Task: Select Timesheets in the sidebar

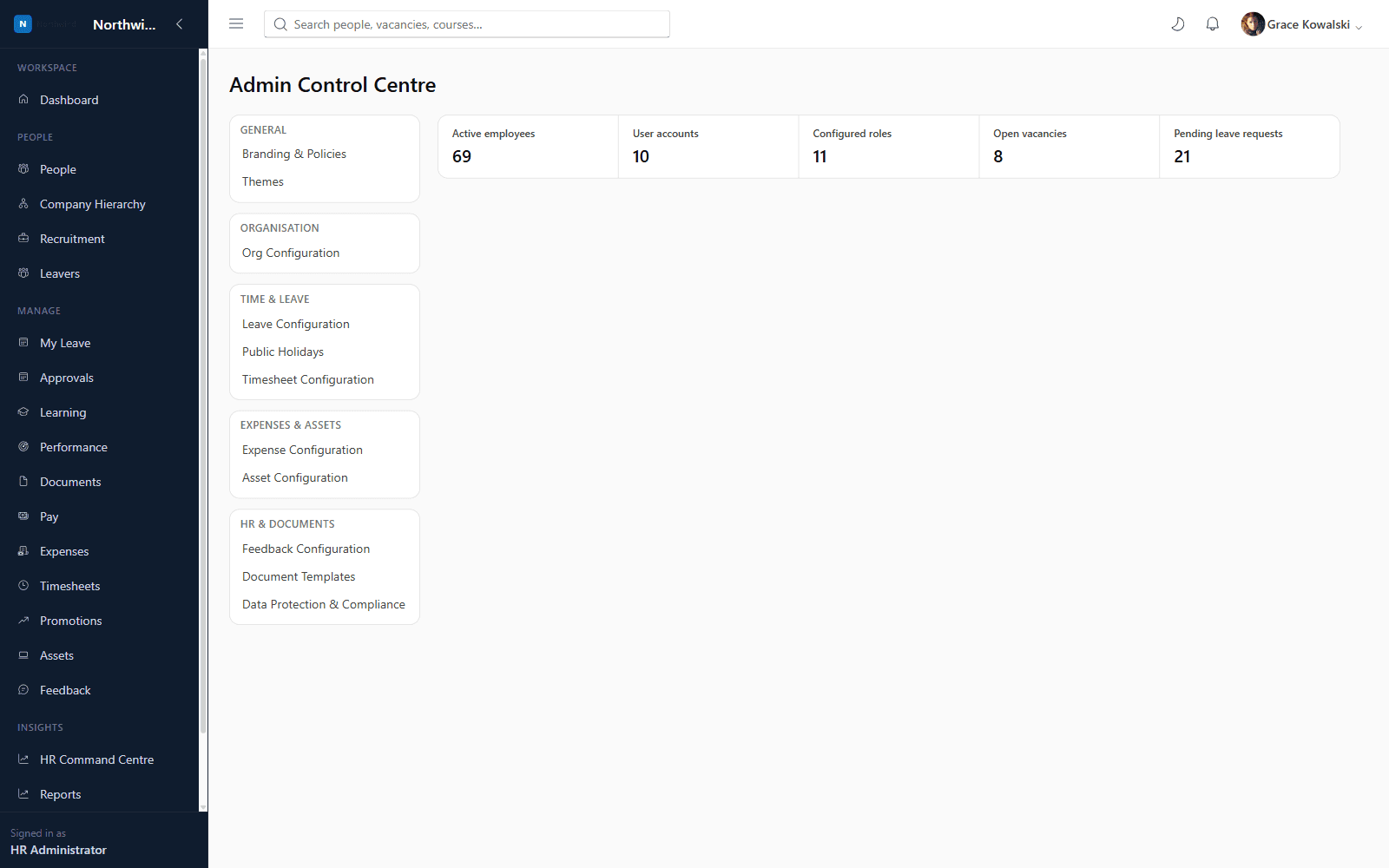Action: pyautogui.click(x=99, y=586)
